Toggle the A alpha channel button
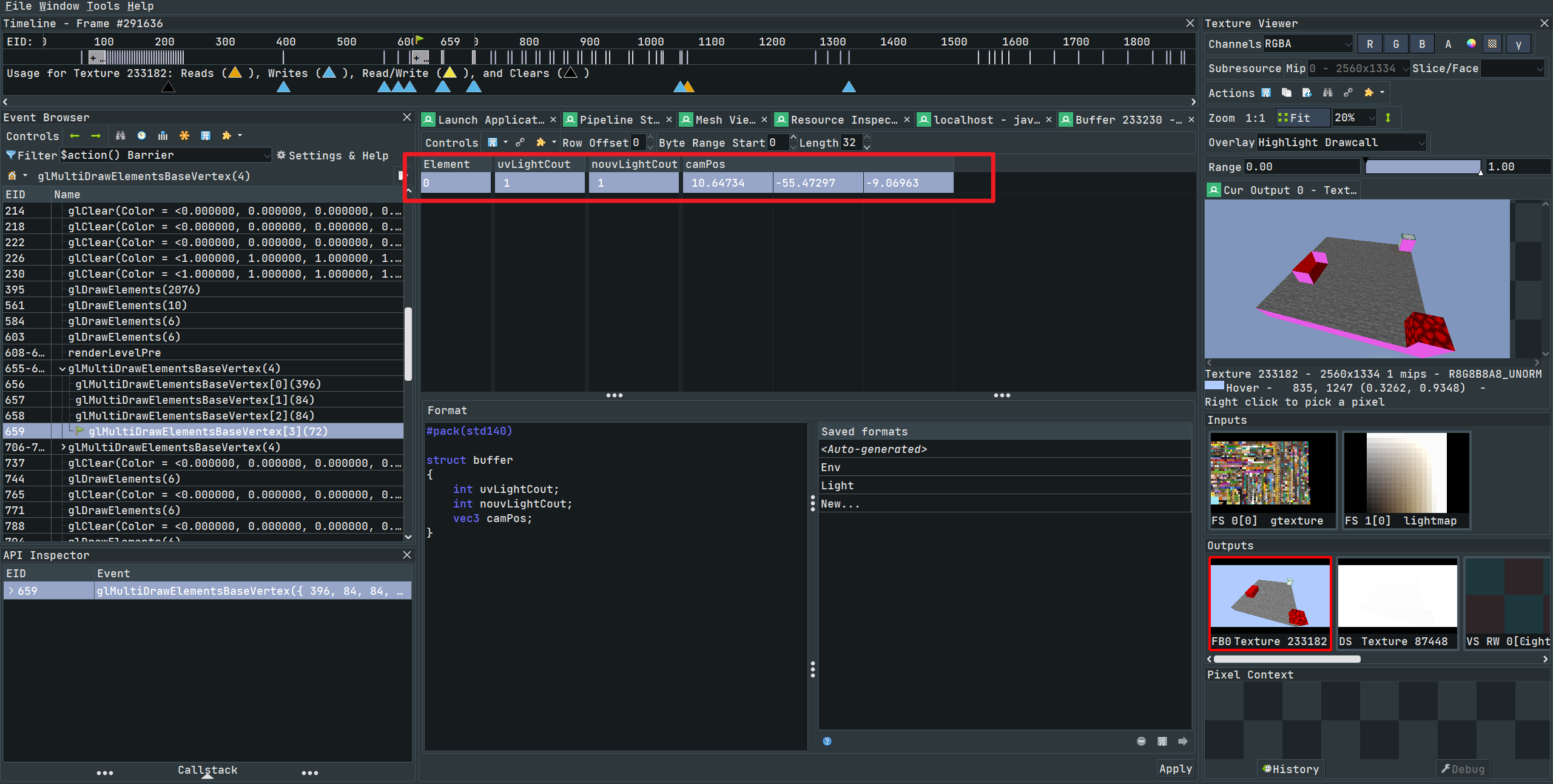The width and height of the screenshot is (1553, 784). [1448, 44]
